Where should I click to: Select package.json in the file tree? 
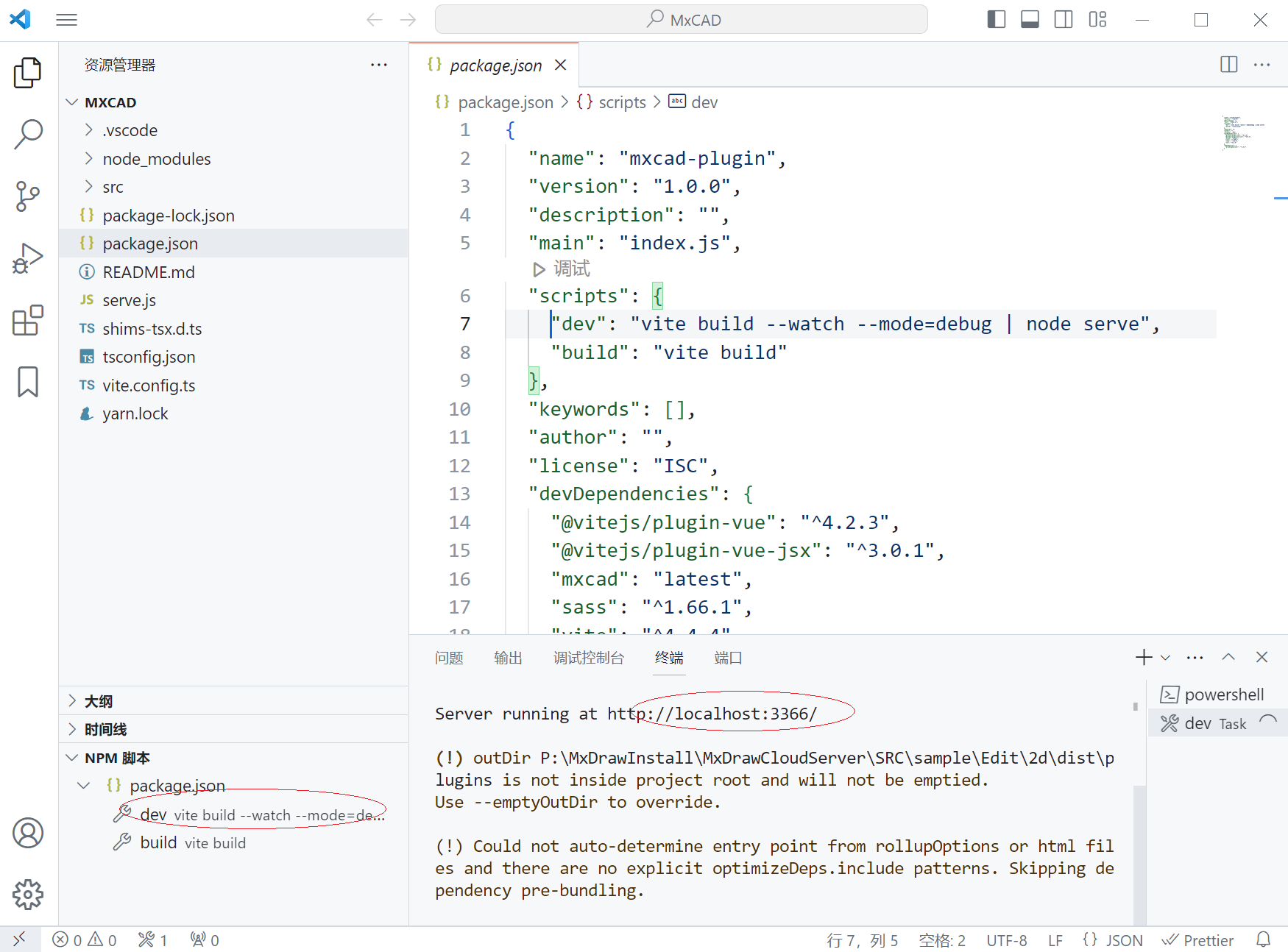[233, 244]
